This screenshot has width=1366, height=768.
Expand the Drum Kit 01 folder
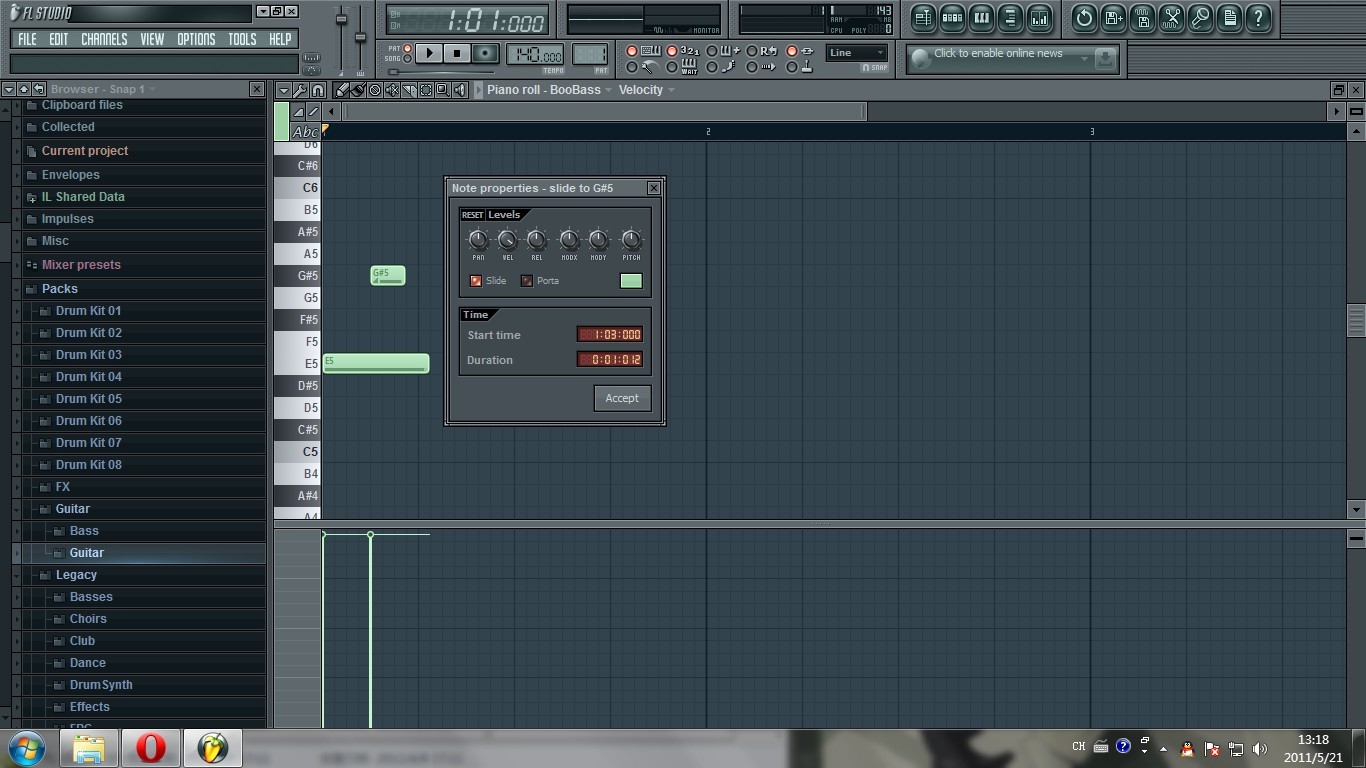pos(88,311)
